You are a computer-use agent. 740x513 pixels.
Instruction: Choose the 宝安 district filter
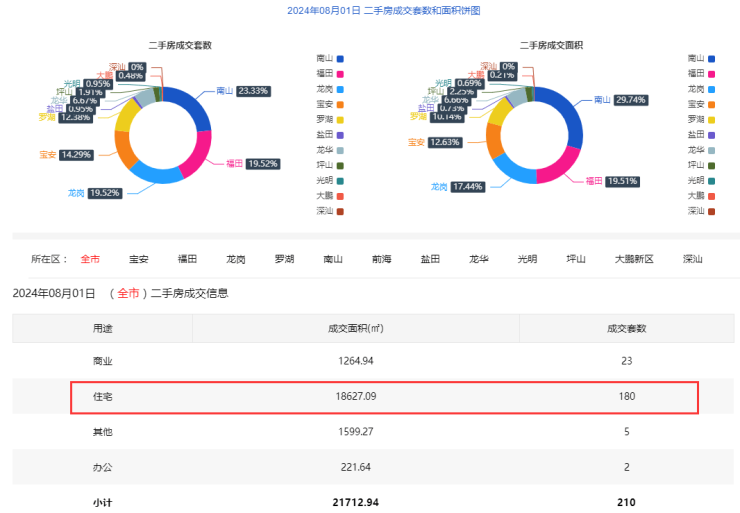click(139, 259)
